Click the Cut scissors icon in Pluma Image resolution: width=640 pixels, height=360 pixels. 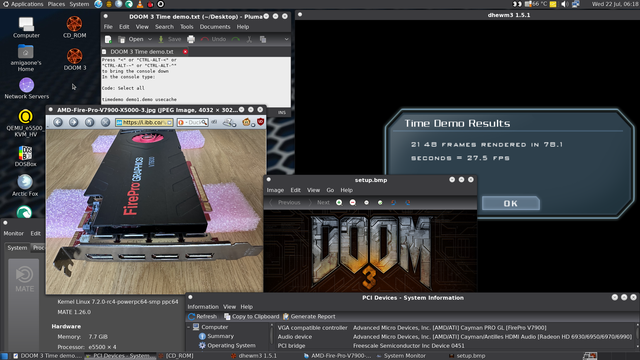(249, 39)
